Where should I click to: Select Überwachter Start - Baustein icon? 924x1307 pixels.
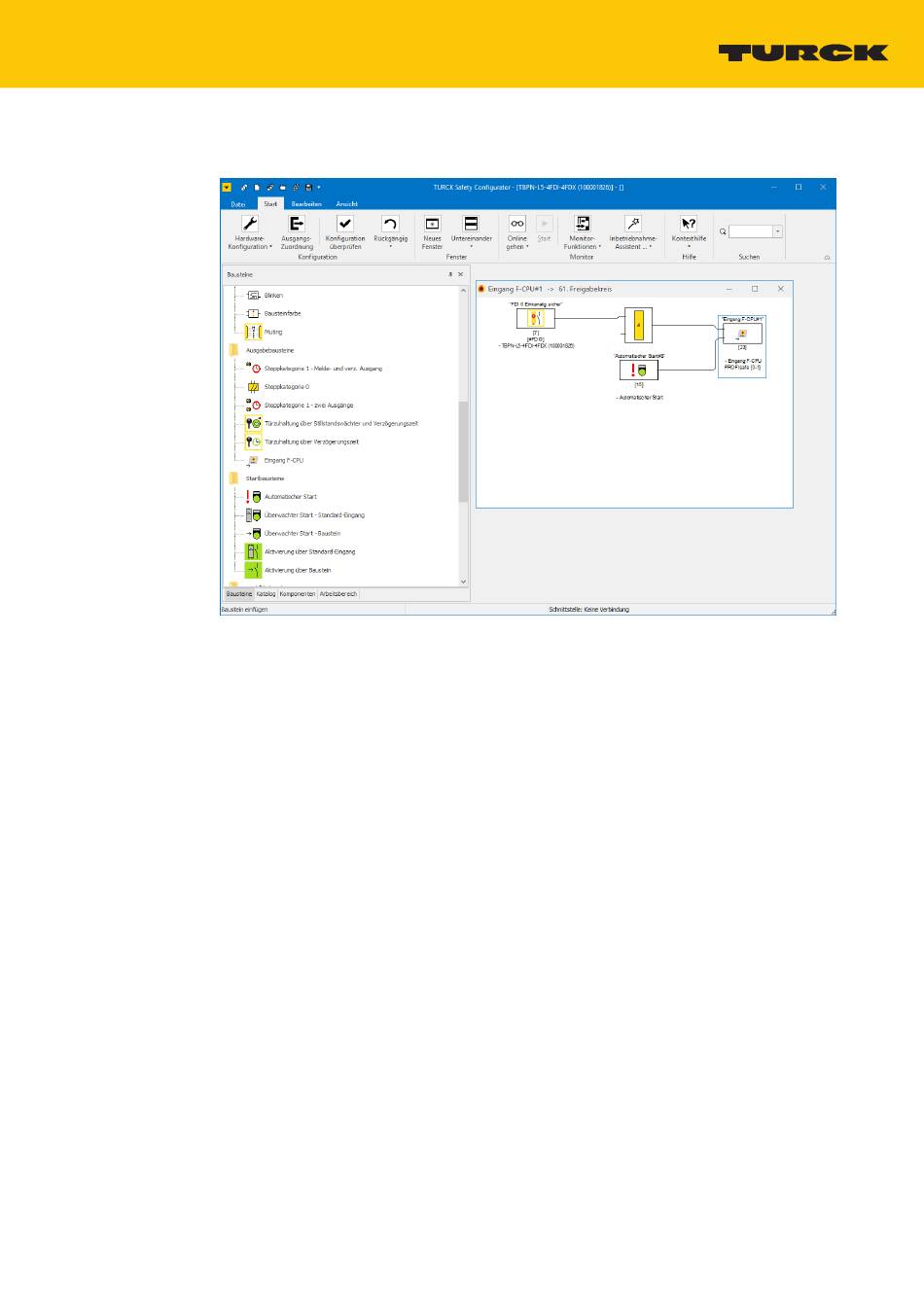pos(254,534)
